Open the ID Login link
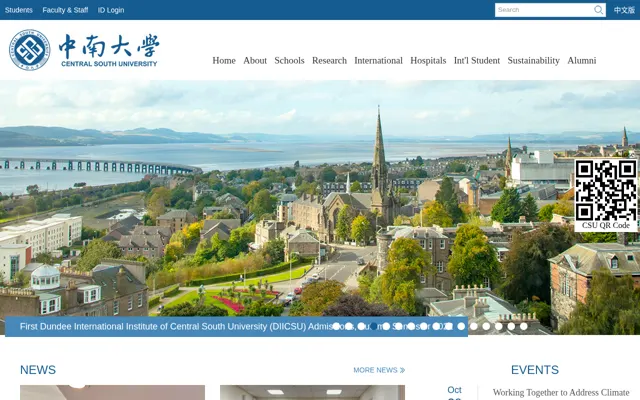Image resolution: width=640 pixels, height=400 pixels. (x=111, y=10)
